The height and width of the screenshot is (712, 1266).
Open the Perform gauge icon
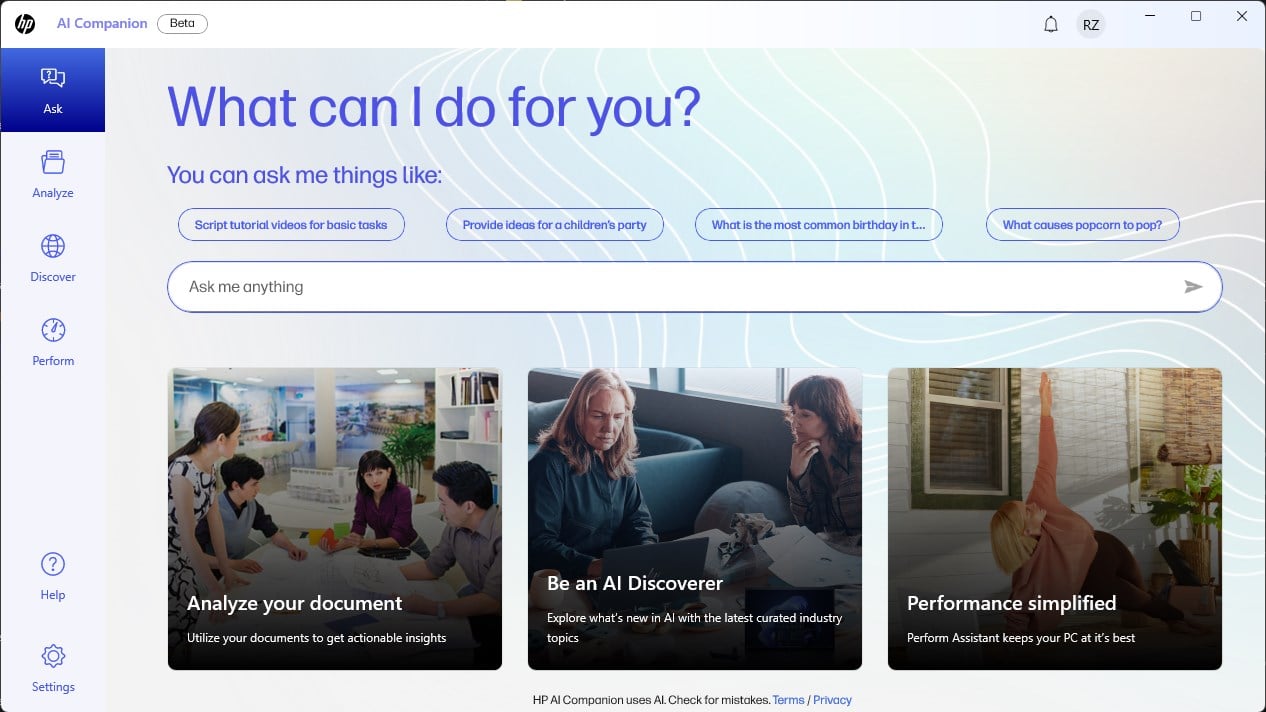[53, 330]
